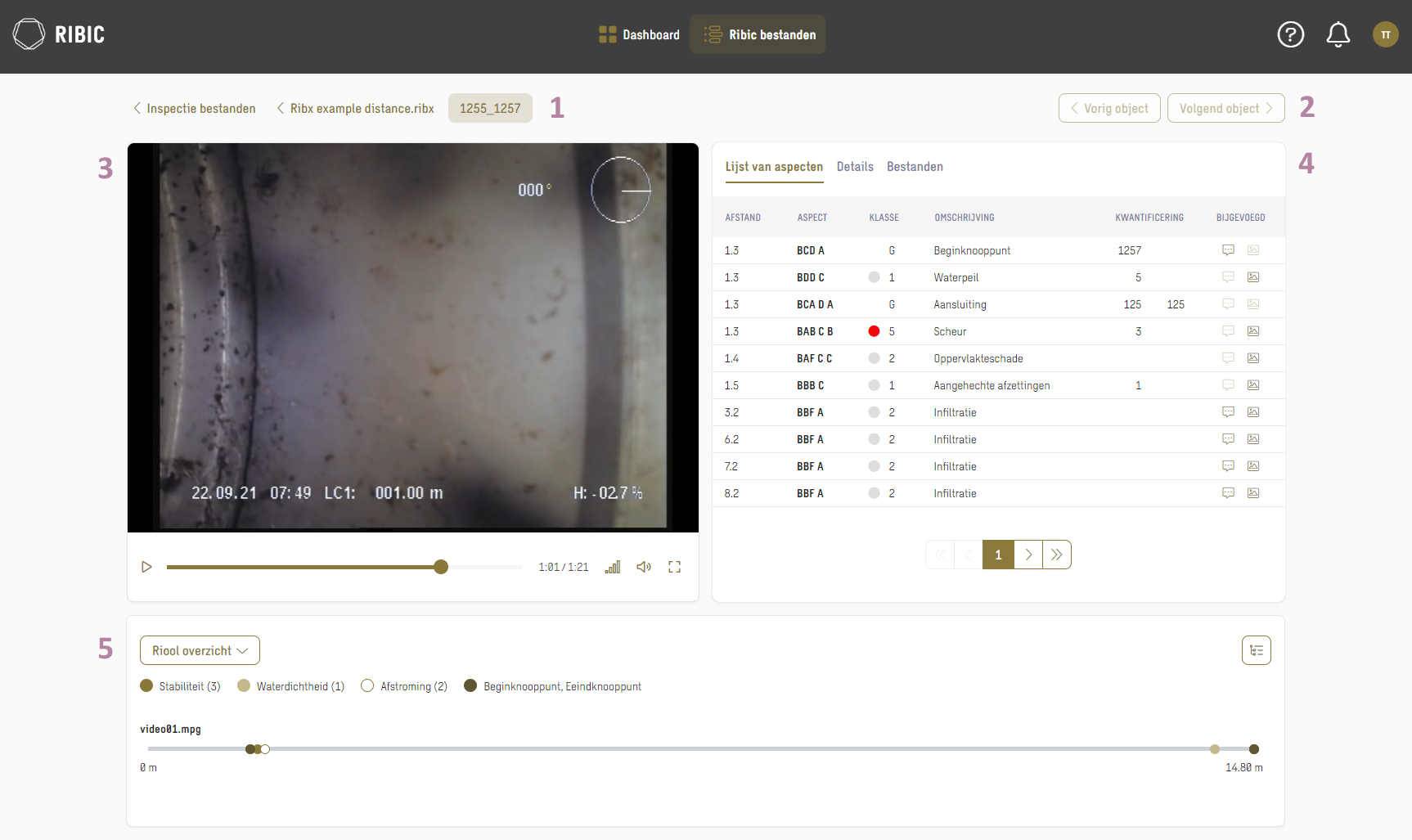Open comment icon for Infiltratie 8.2 row
Viewport: 1412px width, 840px height.
1228,493
